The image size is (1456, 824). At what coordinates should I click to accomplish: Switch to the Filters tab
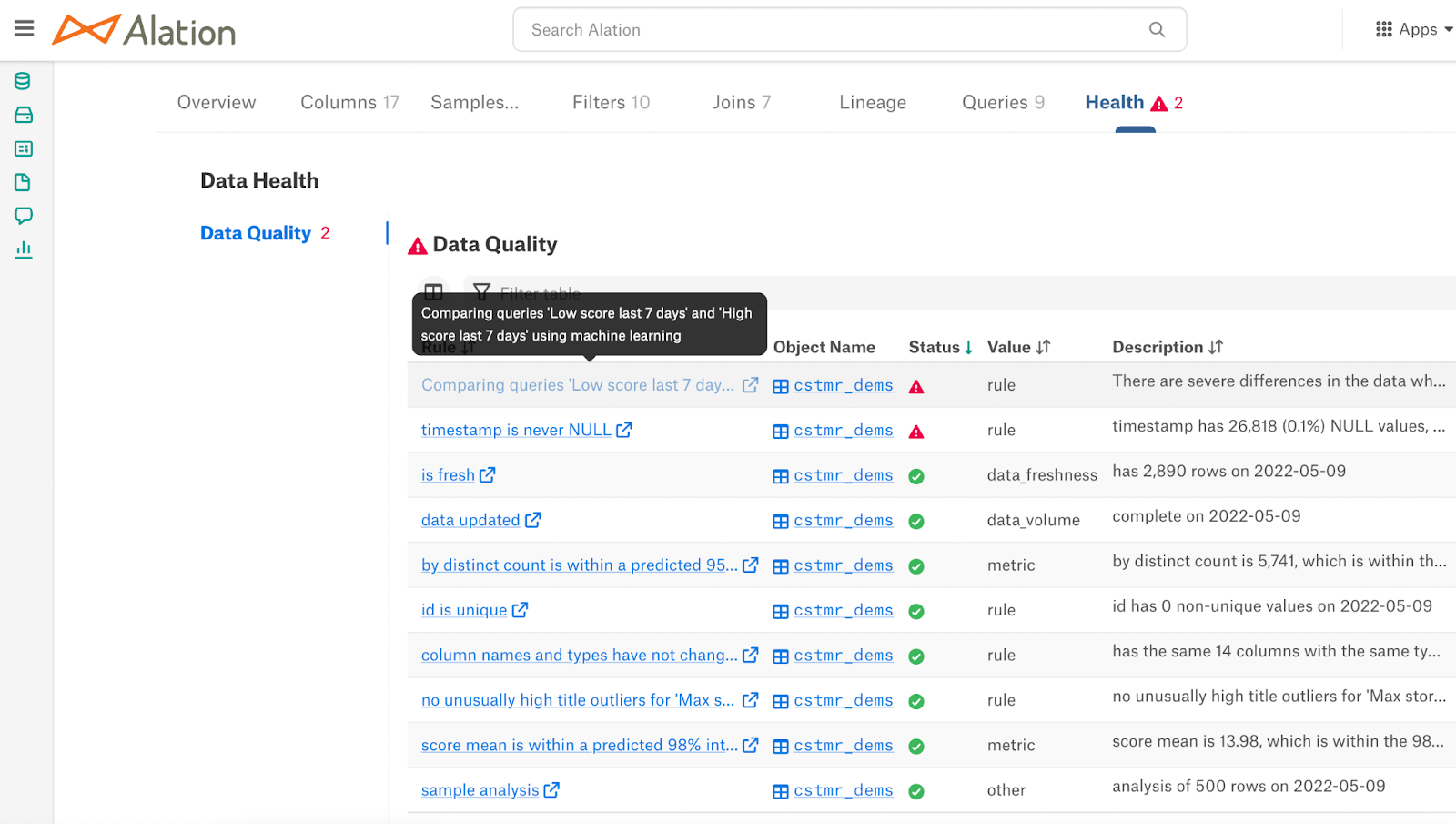click(x=612, y=102)
